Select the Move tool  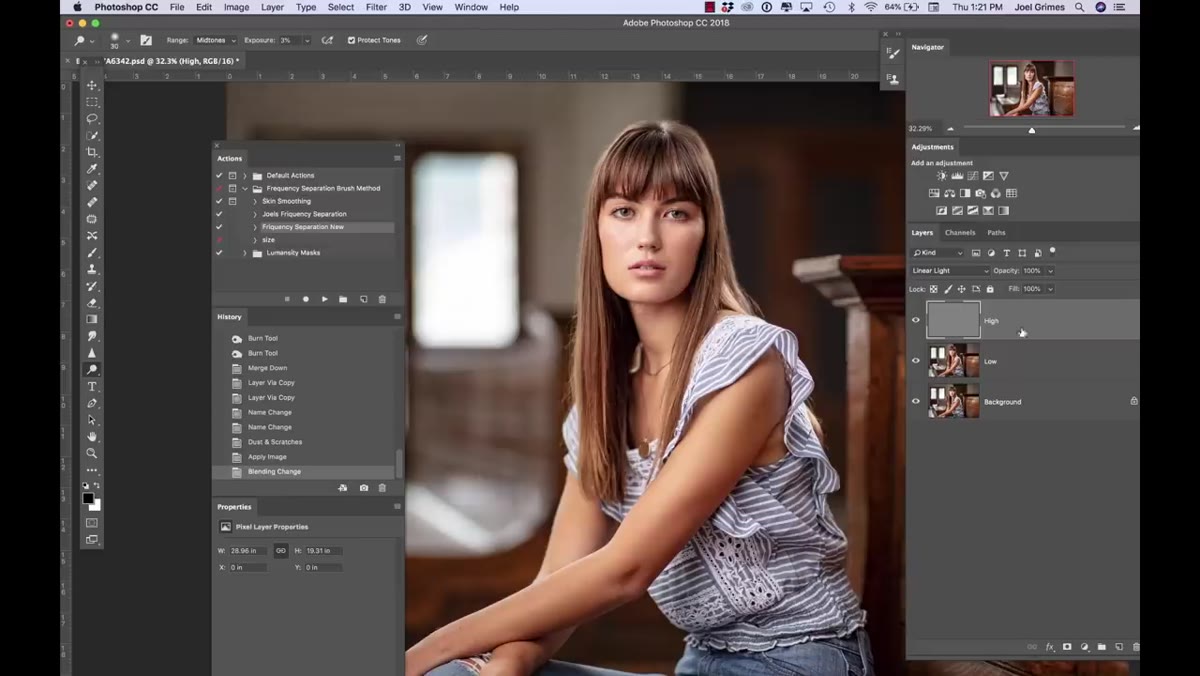click(x=92, y=85)
